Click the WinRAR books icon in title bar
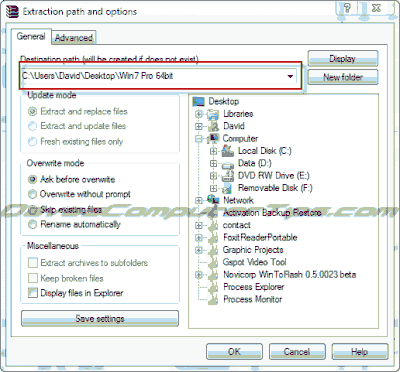The width and height of the screenshot is (400, 372). [x=13, y=11]
